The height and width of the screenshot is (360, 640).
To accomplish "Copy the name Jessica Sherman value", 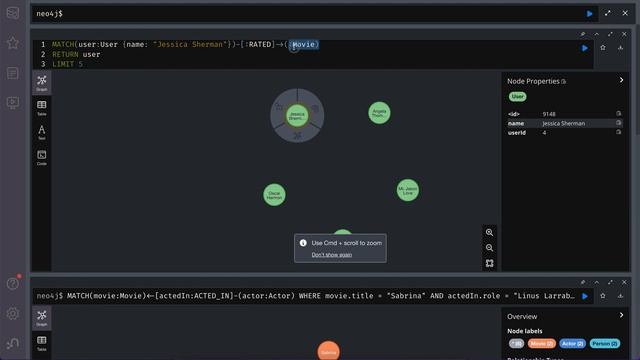I will click(618, 123).
